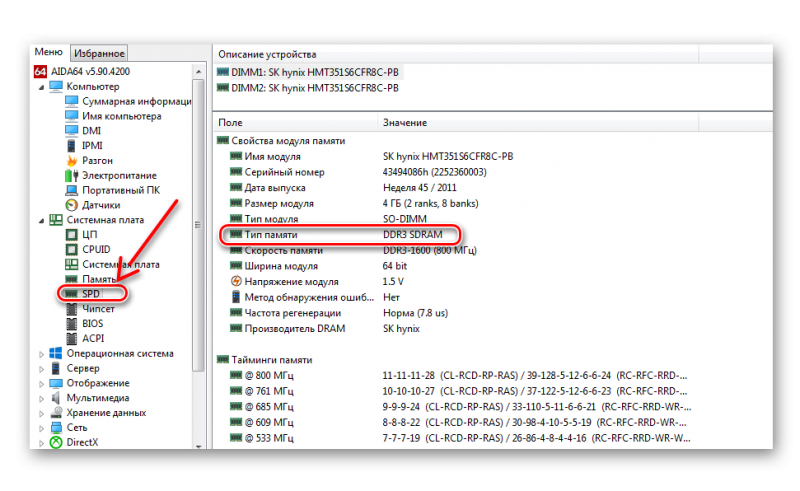Screen dimensions: 800x491
Task: Collapse the Компьютер tree node
Action: (x=41, y=87)
